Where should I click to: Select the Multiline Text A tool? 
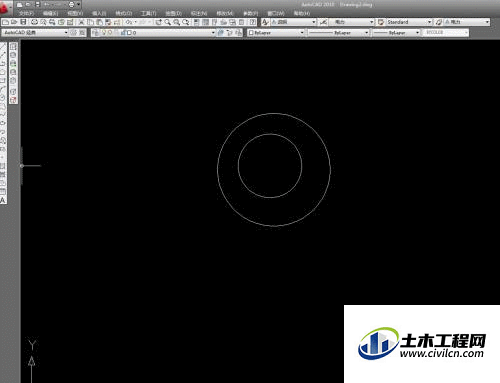point(3,200)
